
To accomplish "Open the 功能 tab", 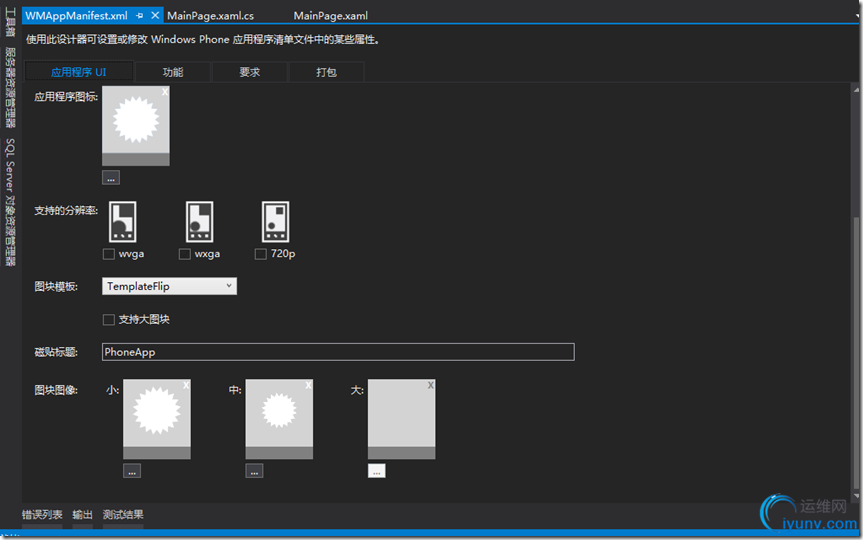I will pyautogui.click(x=173, y=72).
